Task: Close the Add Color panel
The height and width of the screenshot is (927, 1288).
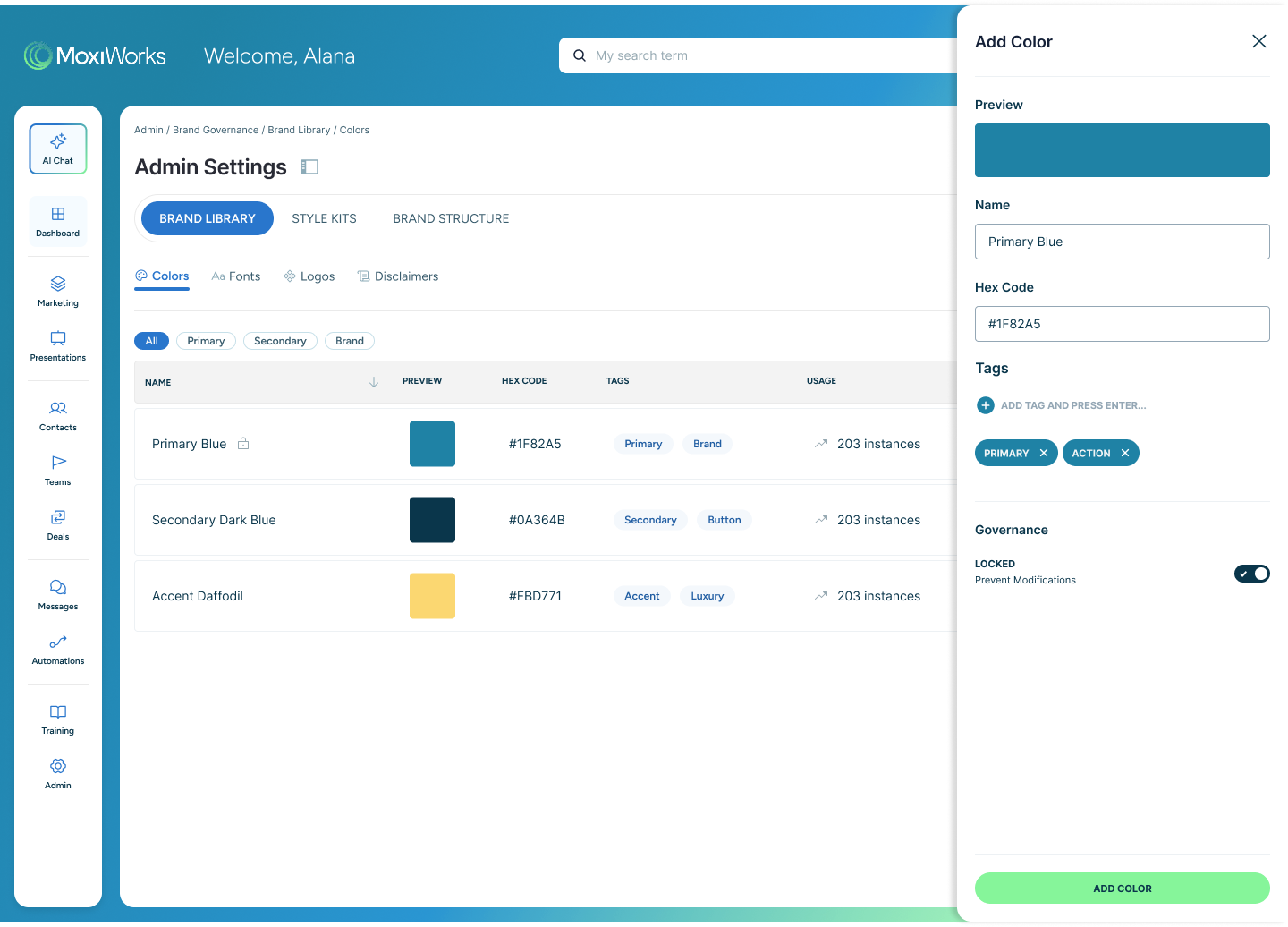Action: tap(1259, 41)
